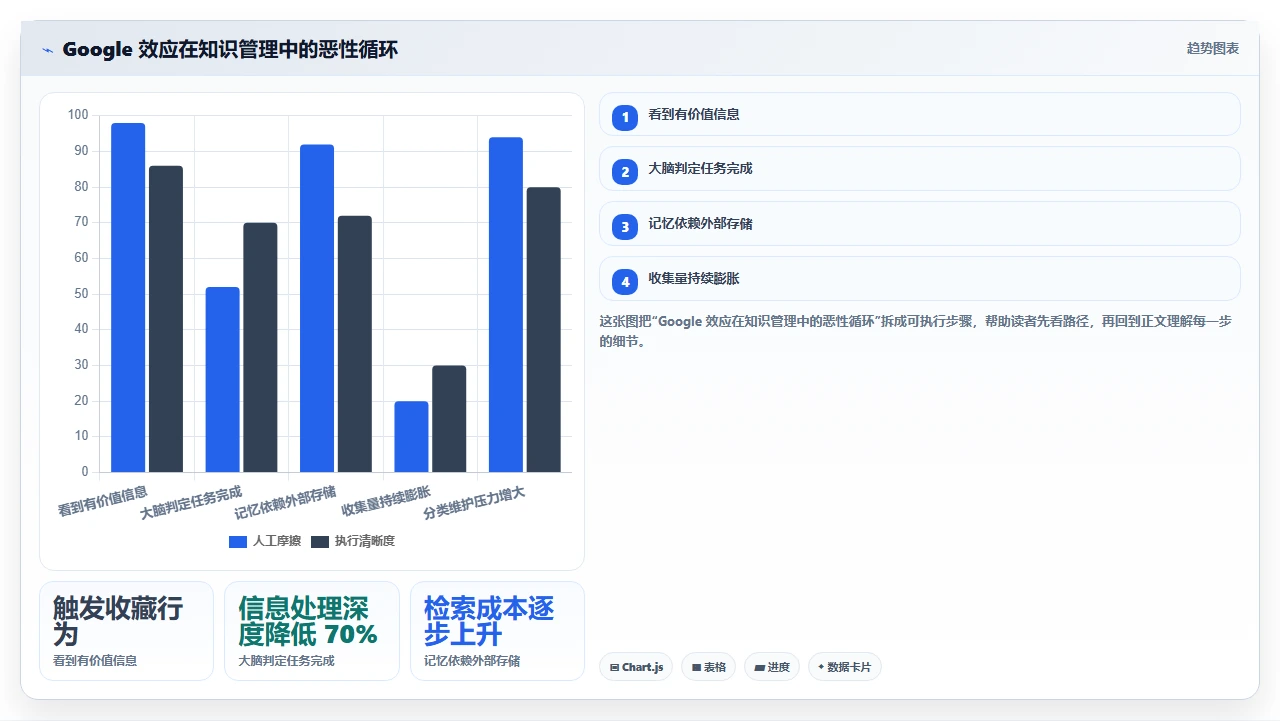Image resolution: width=1280 pixels, height=721 pixels.
Task: Click y-axis value 100
Action: 78,115
